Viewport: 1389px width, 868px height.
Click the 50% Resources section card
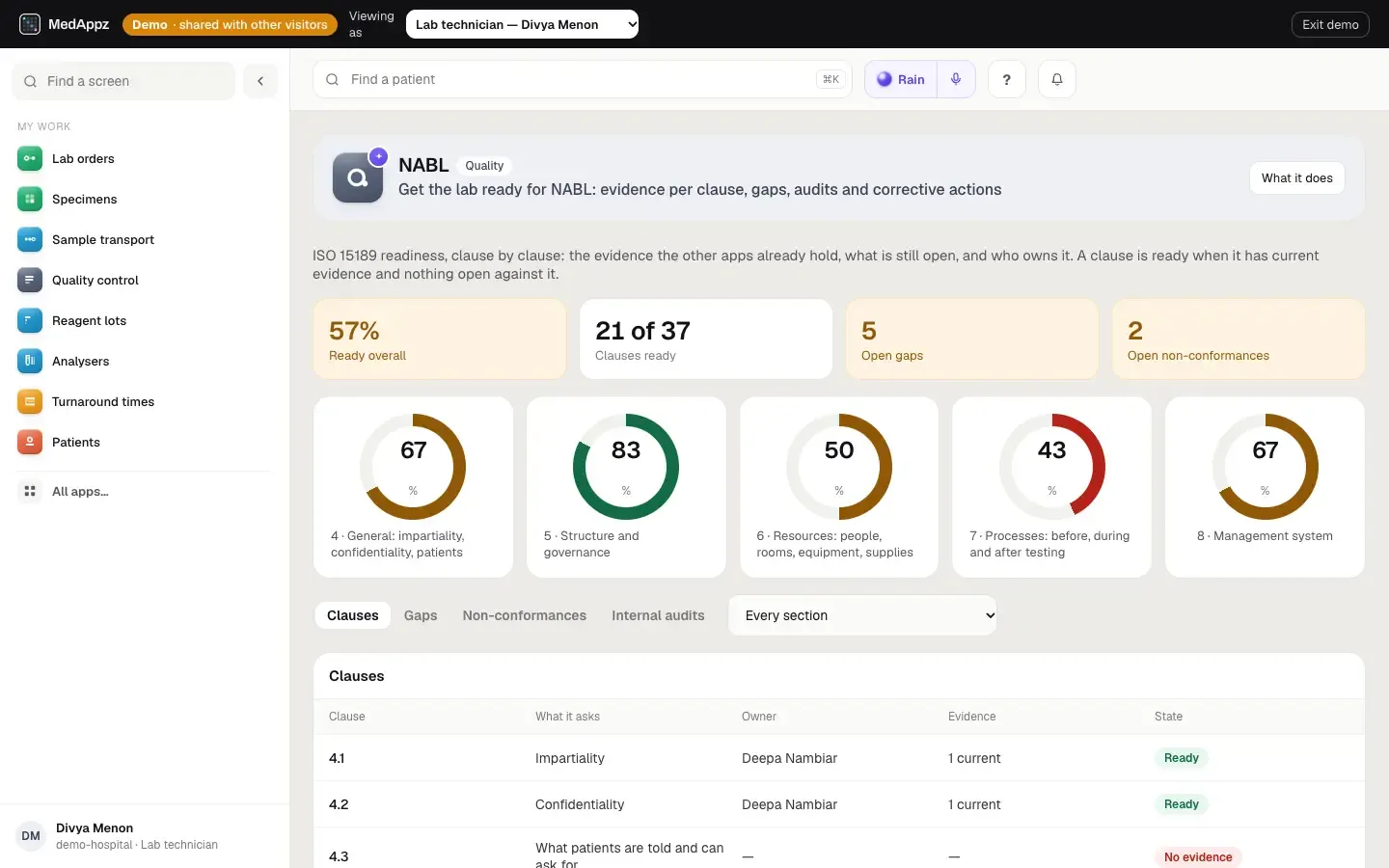pos(839,487)
